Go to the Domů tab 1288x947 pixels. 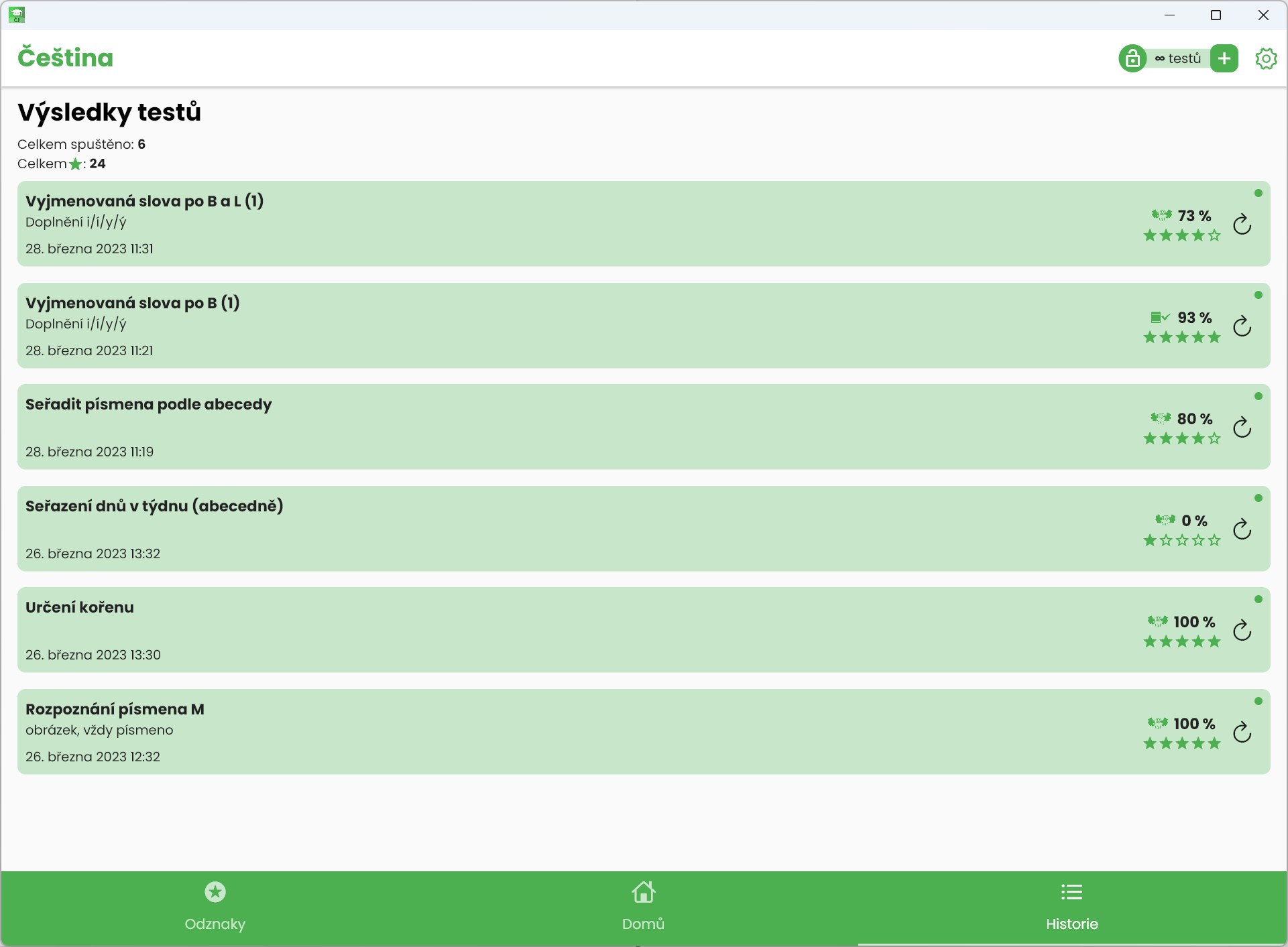[643, 907]
